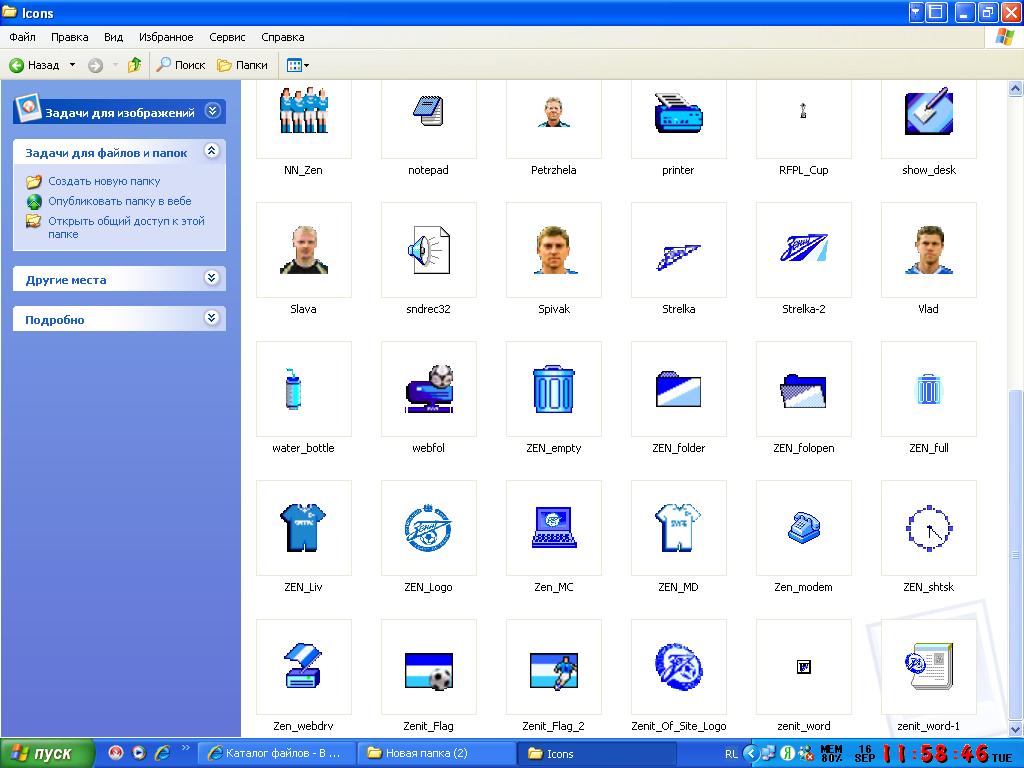The width and height of the screenshot is (1024, 768).
Task: Select the Spivak portrait icon
Action: click(x=554, y=250)
